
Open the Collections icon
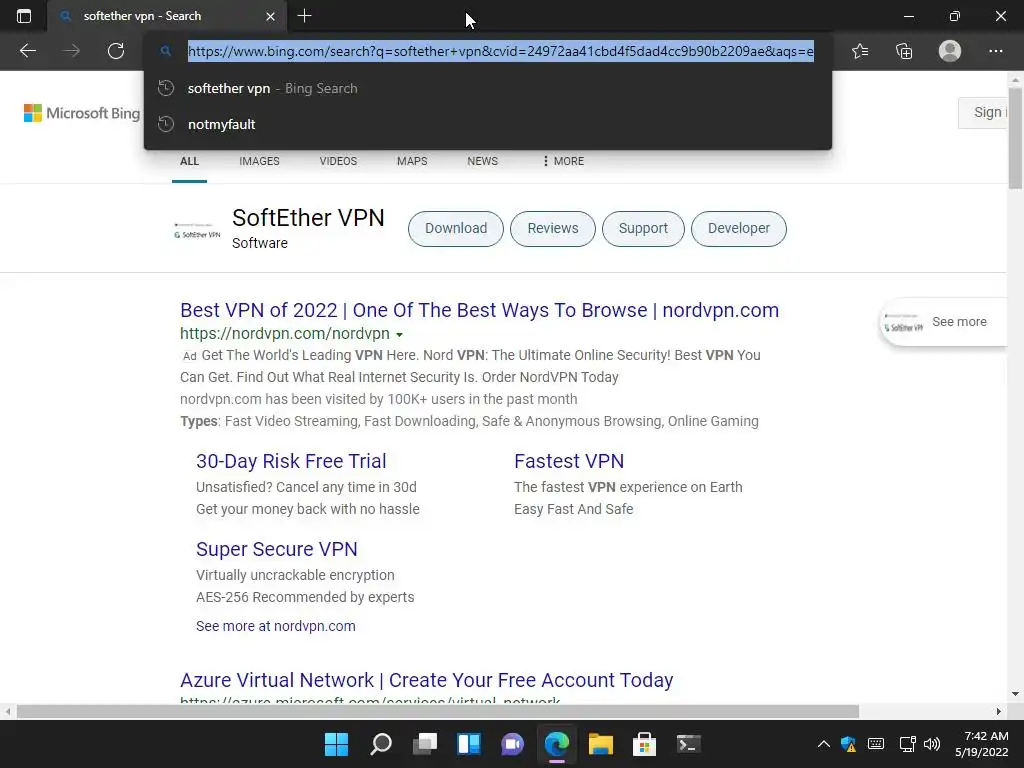[x=904, y=51]
